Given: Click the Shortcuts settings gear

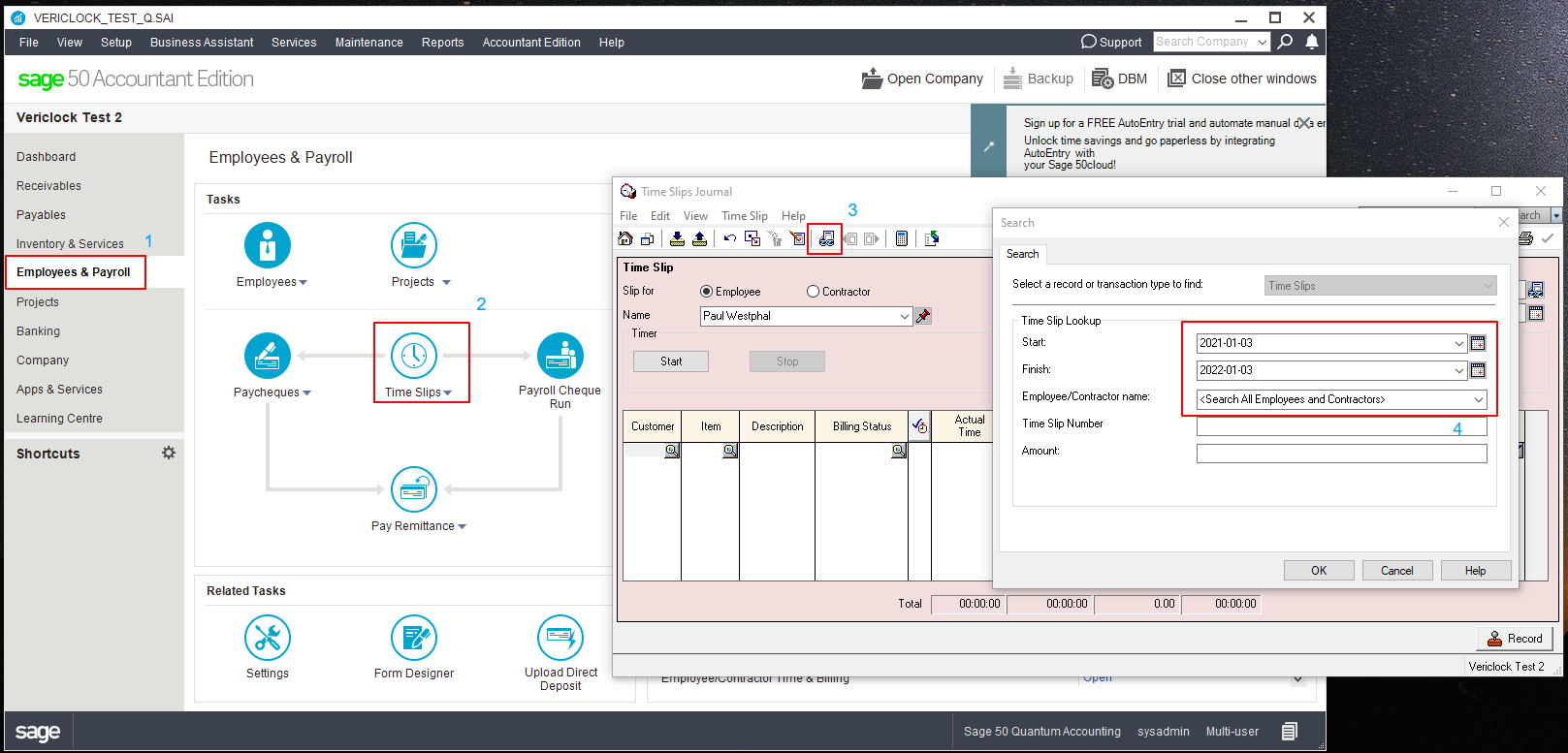Looking at the screenshot, I should coord(169,453).
